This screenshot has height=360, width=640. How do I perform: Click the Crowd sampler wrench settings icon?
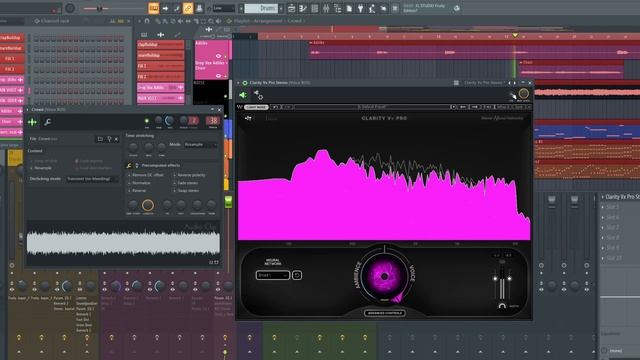tap(48, 122)
